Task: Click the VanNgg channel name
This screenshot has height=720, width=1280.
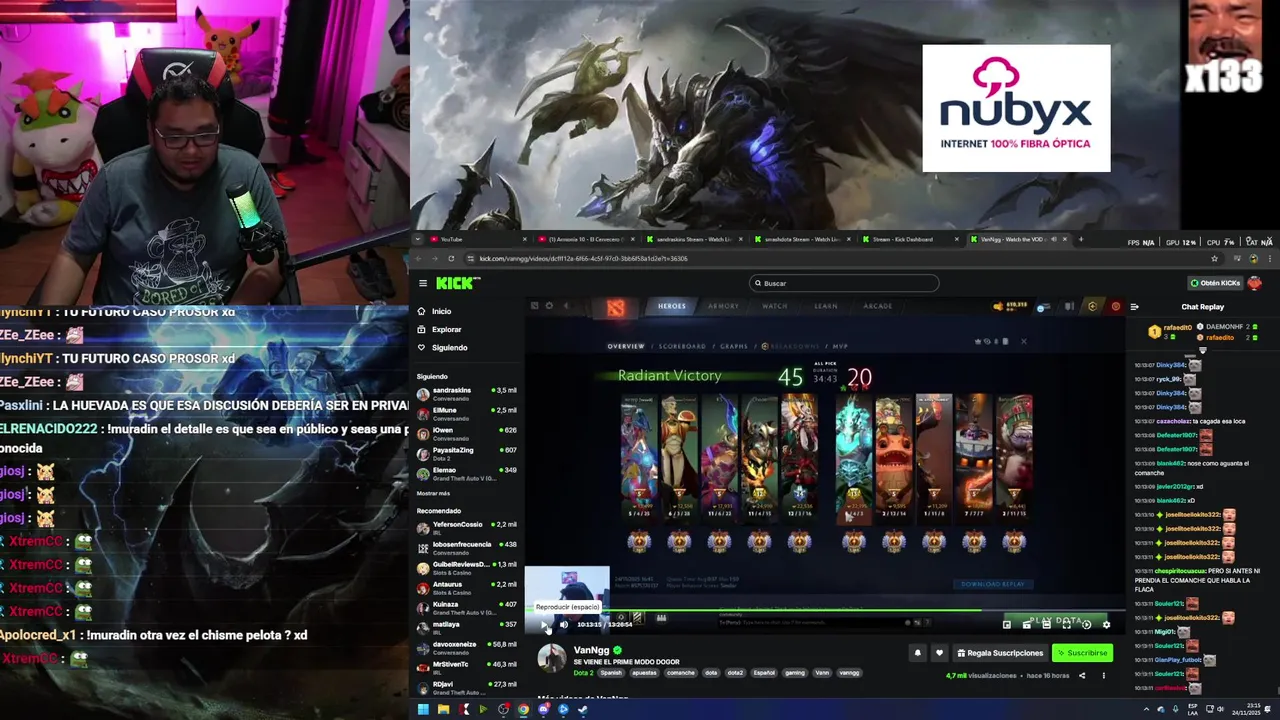Action: [591, 650]
